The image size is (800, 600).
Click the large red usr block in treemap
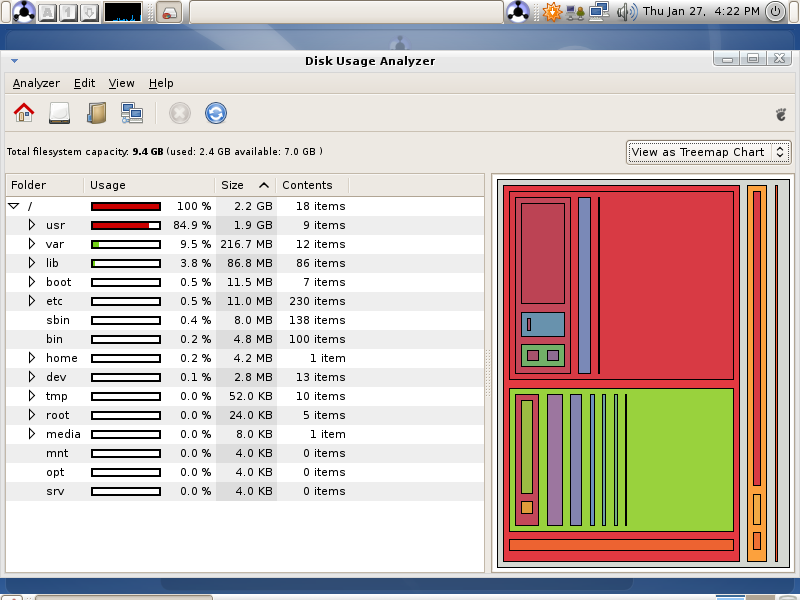(x=668, y=286)
